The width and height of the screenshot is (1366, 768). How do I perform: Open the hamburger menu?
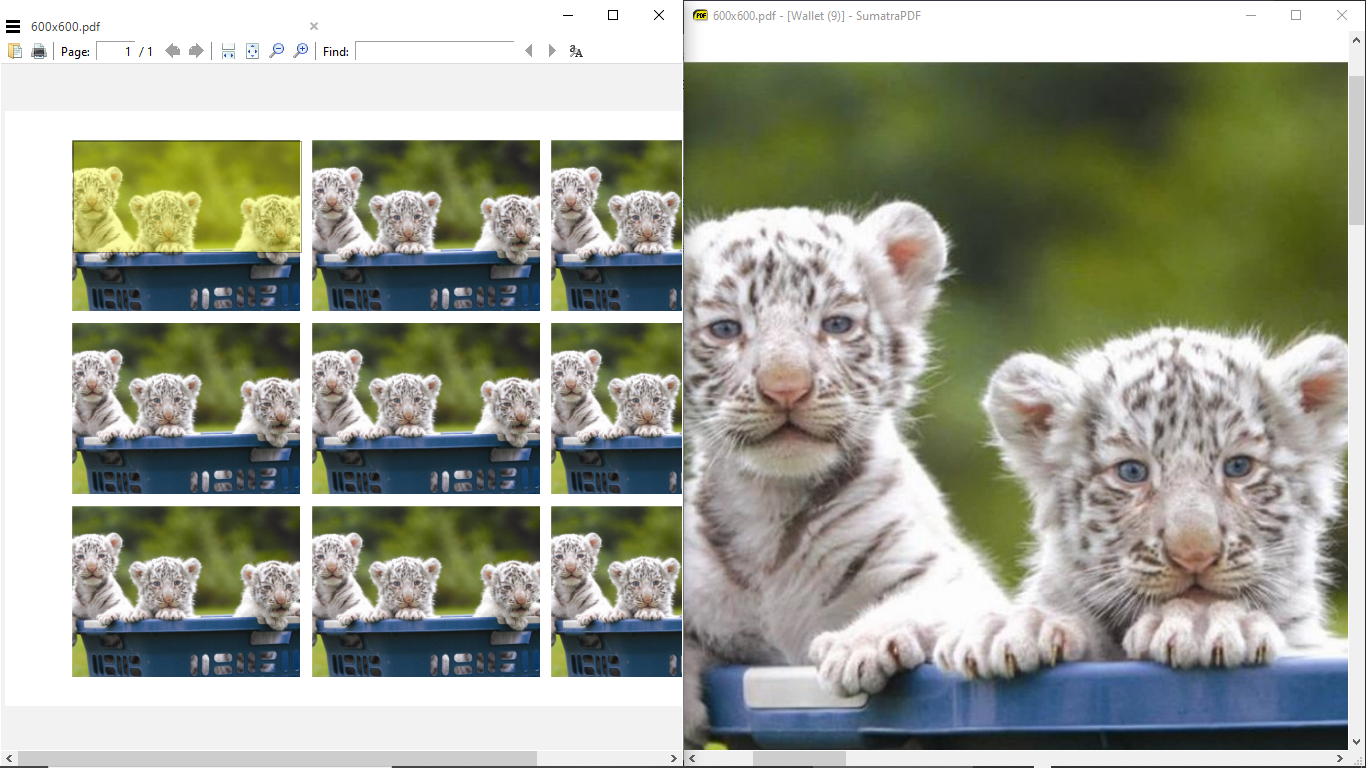(13, 25)
